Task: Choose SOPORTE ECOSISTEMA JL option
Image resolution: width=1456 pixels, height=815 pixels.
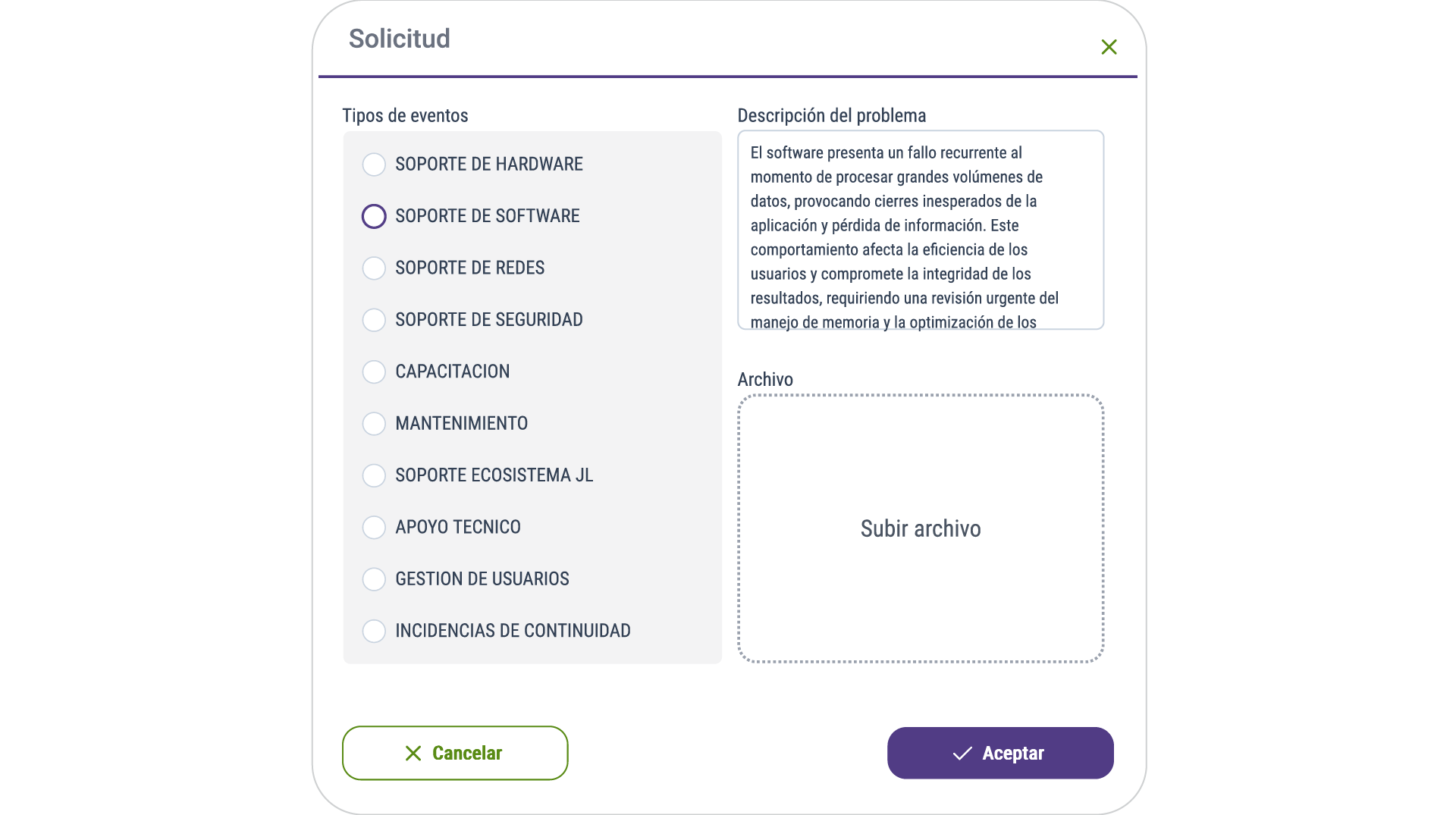Action: (x=374, y=475)
